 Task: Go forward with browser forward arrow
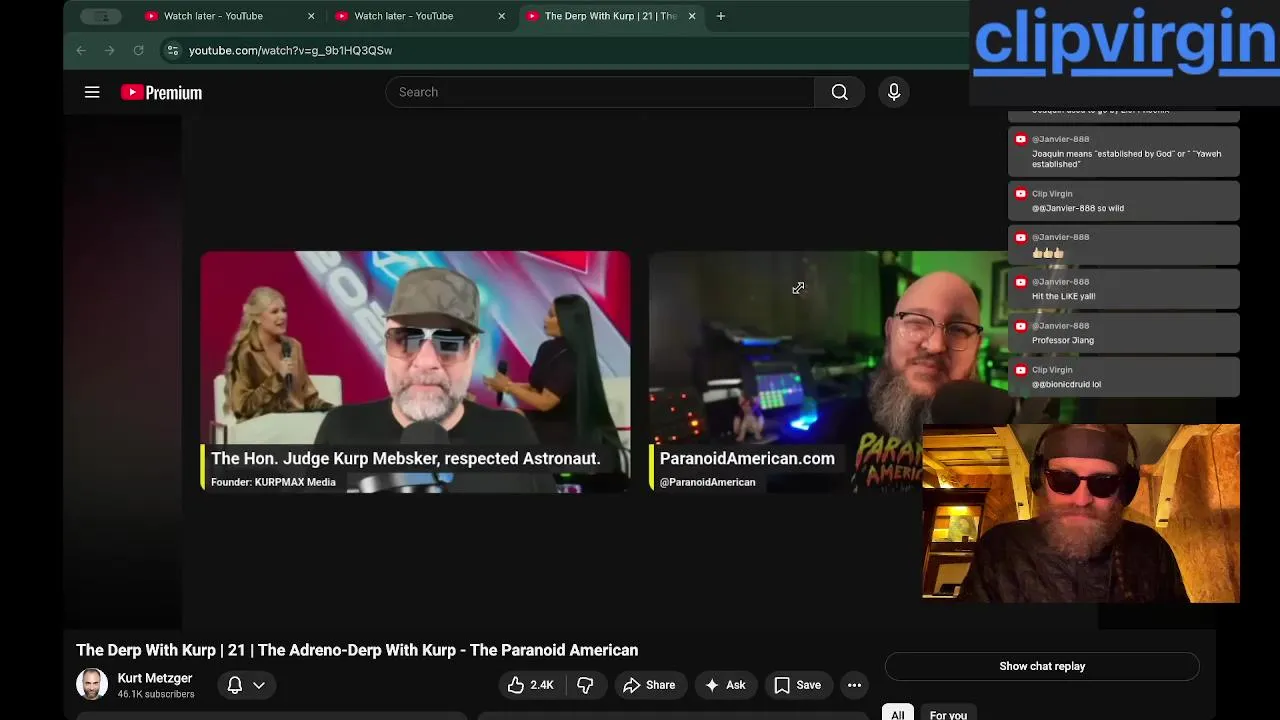[109, 50]
